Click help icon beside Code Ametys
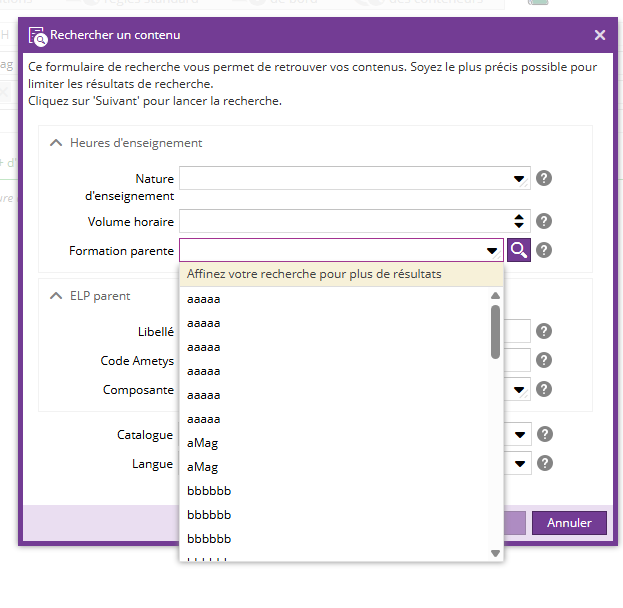The width and height of the screenshot is (623, 608). (x=544, y=361)
